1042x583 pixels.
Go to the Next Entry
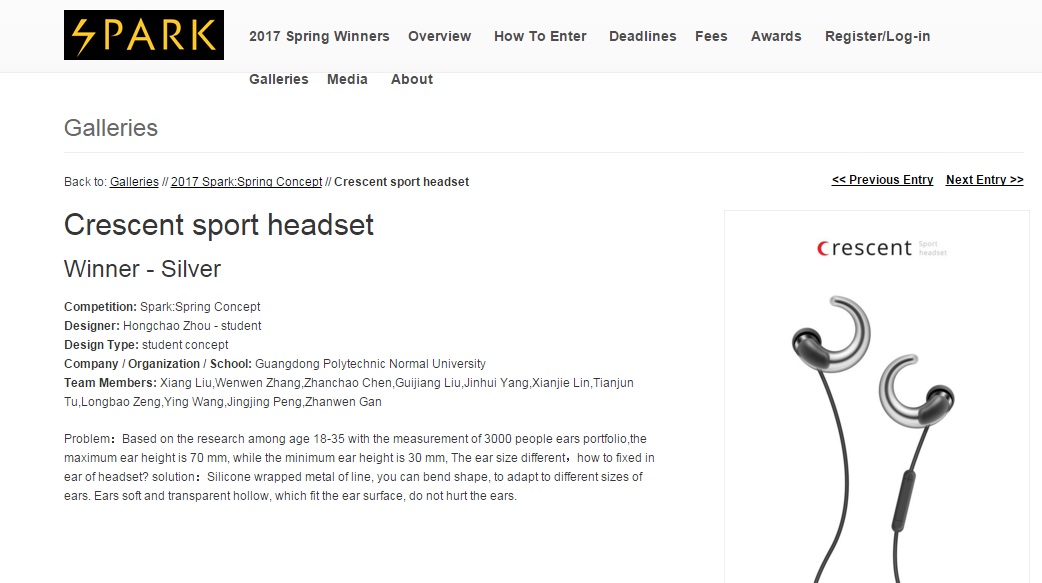[x=984, y=179]
